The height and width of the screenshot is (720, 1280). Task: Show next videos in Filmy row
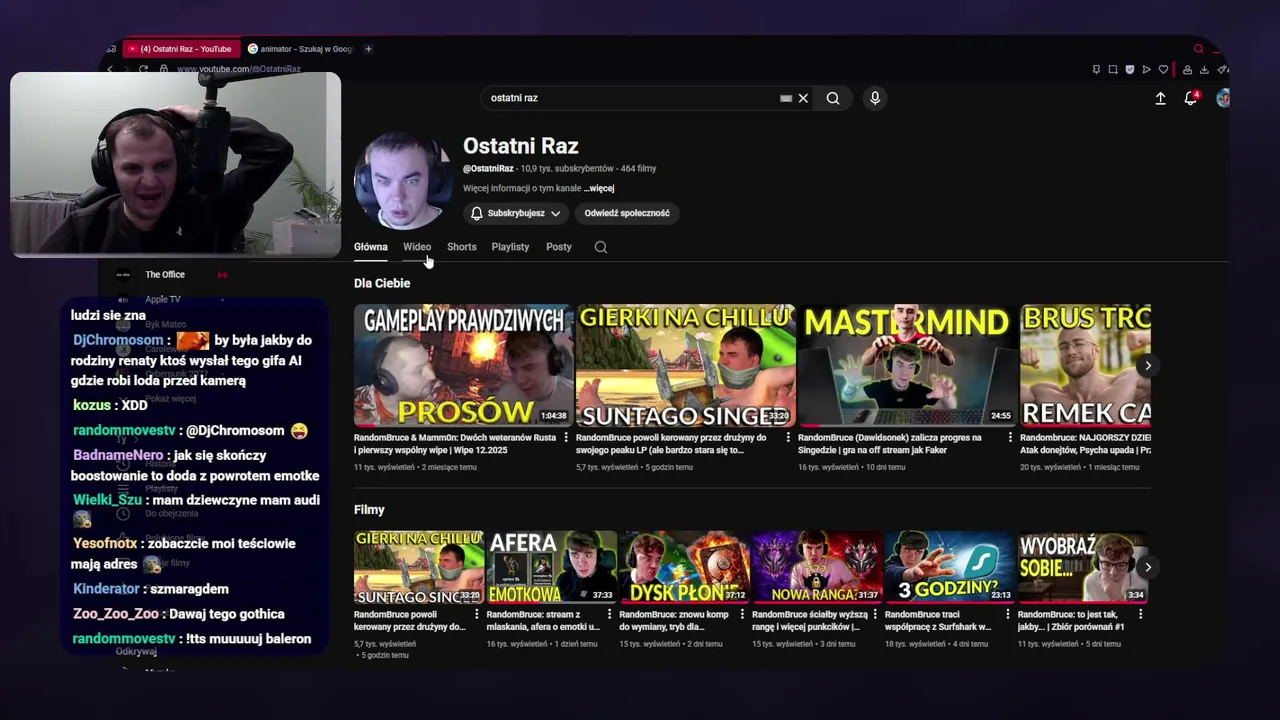coord(1147,567)
